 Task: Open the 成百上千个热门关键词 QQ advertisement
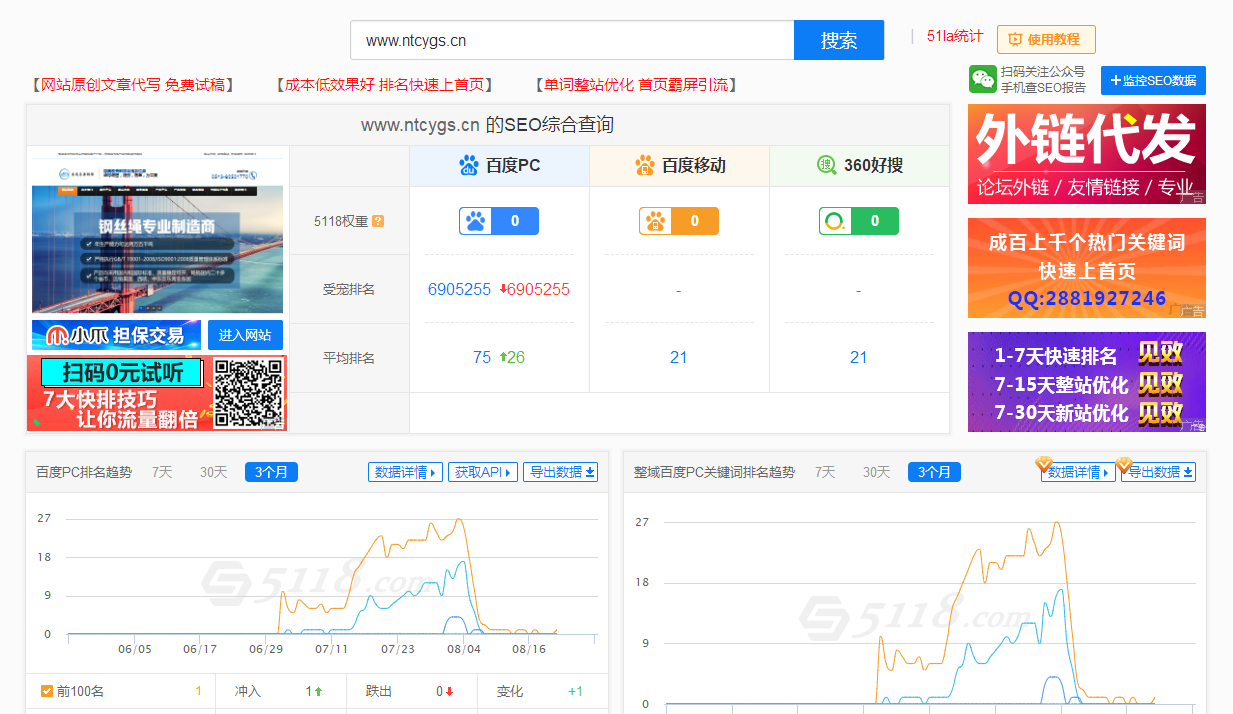click(1087, 268)
